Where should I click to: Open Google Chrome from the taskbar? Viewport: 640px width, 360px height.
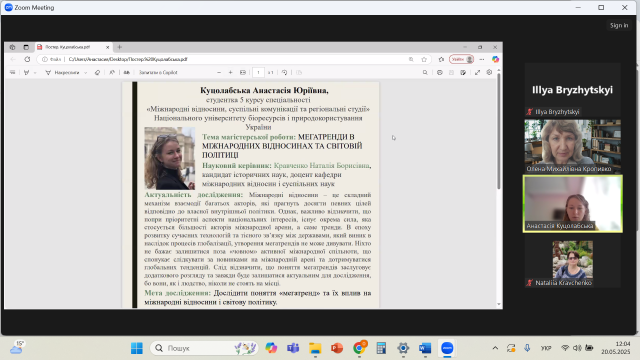click(x=359, y=348)
